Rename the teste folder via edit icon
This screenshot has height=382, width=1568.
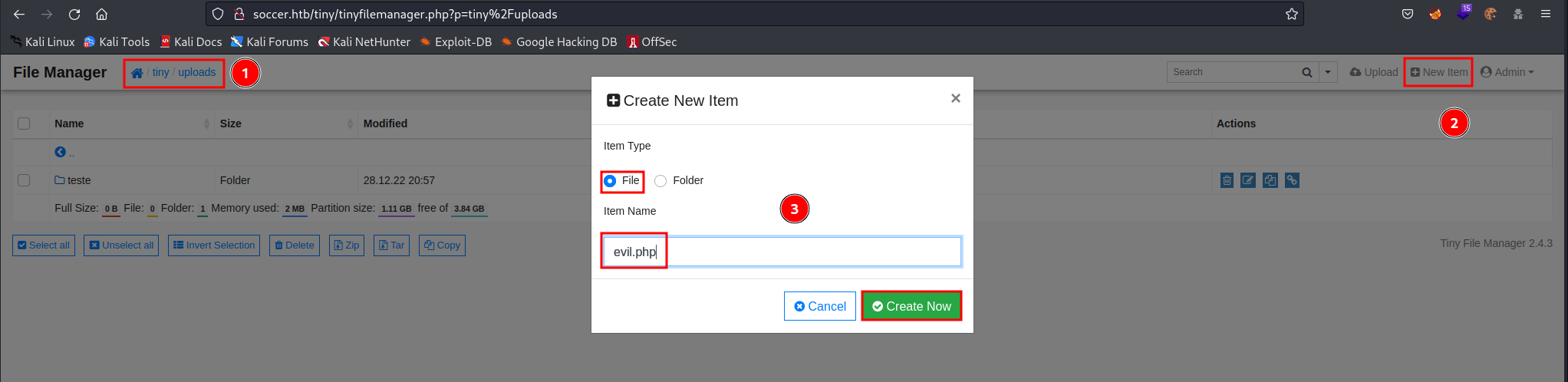[1248, 180]
